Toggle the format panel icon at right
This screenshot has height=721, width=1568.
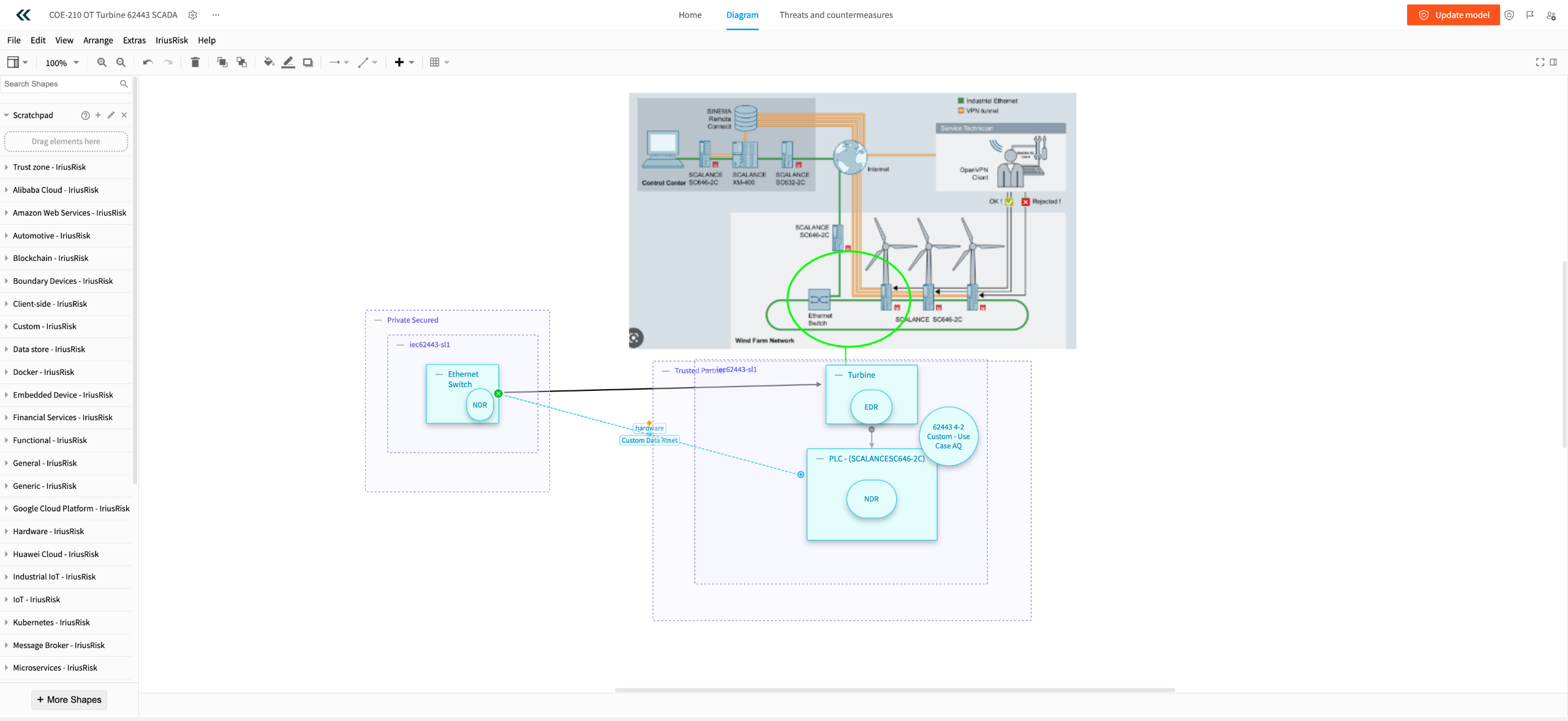tap(1553, 62)
